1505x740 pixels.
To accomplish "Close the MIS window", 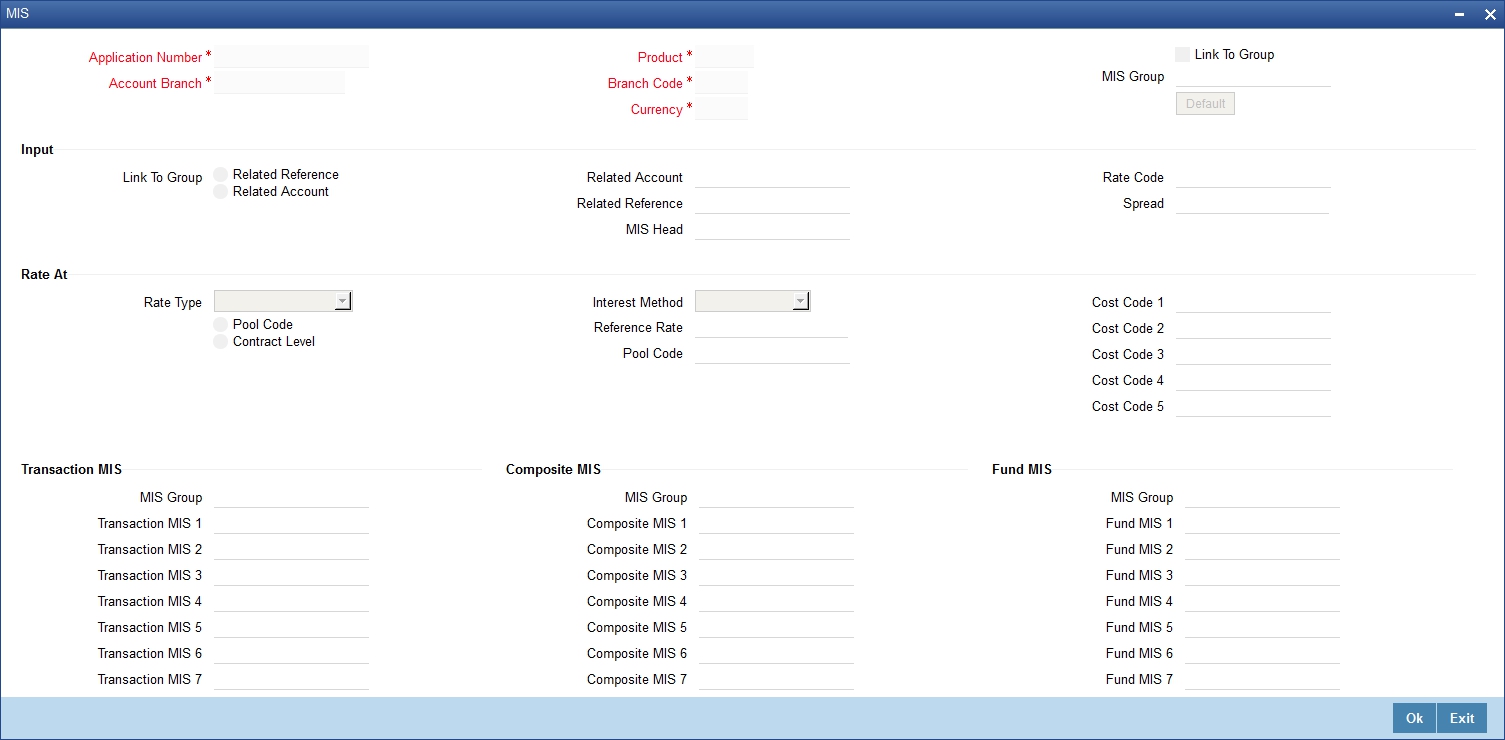I will pos(1490,14).
